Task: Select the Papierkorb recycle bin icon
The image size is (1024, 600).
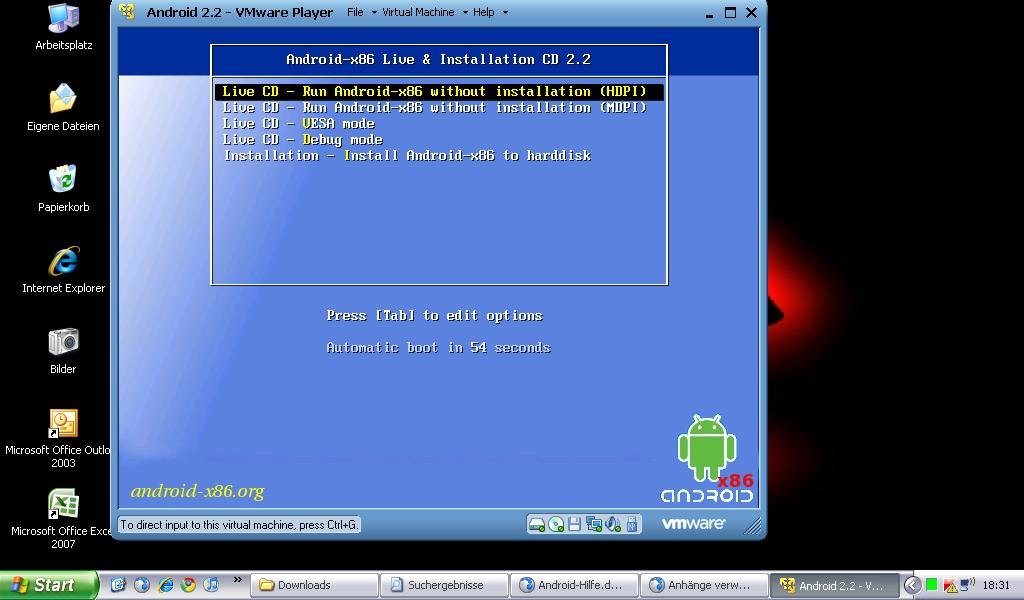Action: click(63, 189)
